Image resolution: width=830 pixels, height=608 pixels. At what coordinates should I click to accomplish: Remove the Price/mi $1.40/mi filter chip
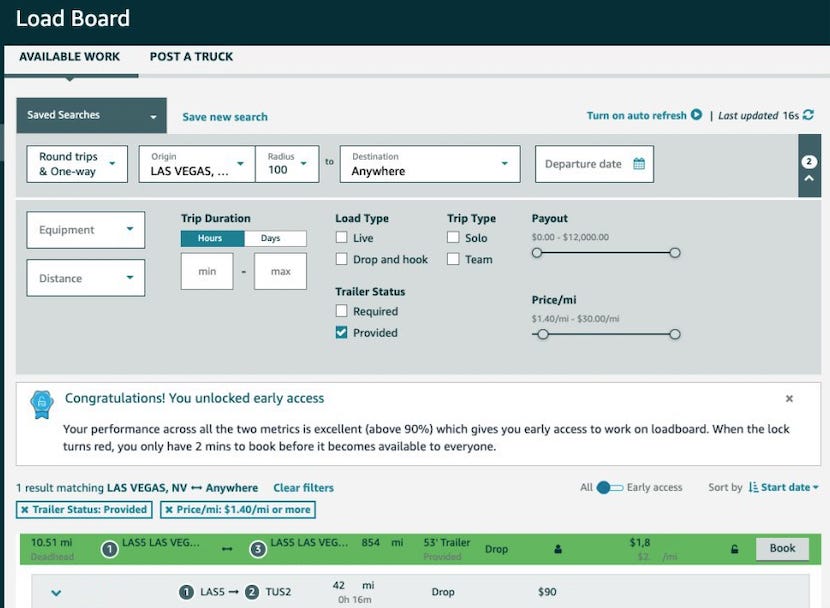click(169, 510)
